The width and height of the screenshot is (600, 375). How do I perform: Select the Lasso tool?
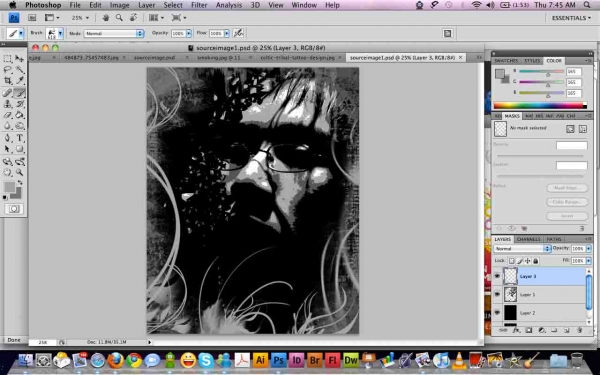(x=8, y=70)
